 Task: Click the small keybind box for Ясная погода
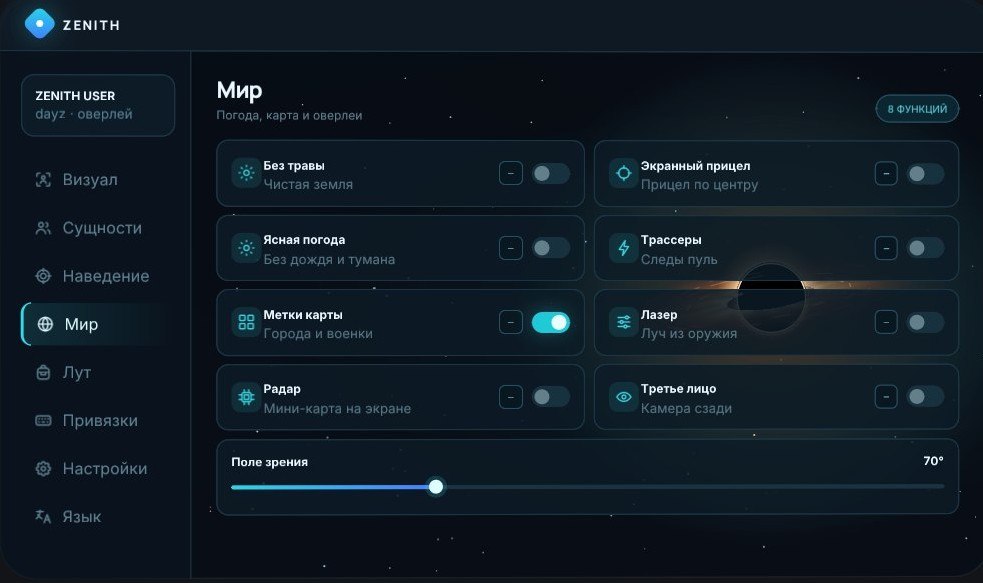point(511,248)
